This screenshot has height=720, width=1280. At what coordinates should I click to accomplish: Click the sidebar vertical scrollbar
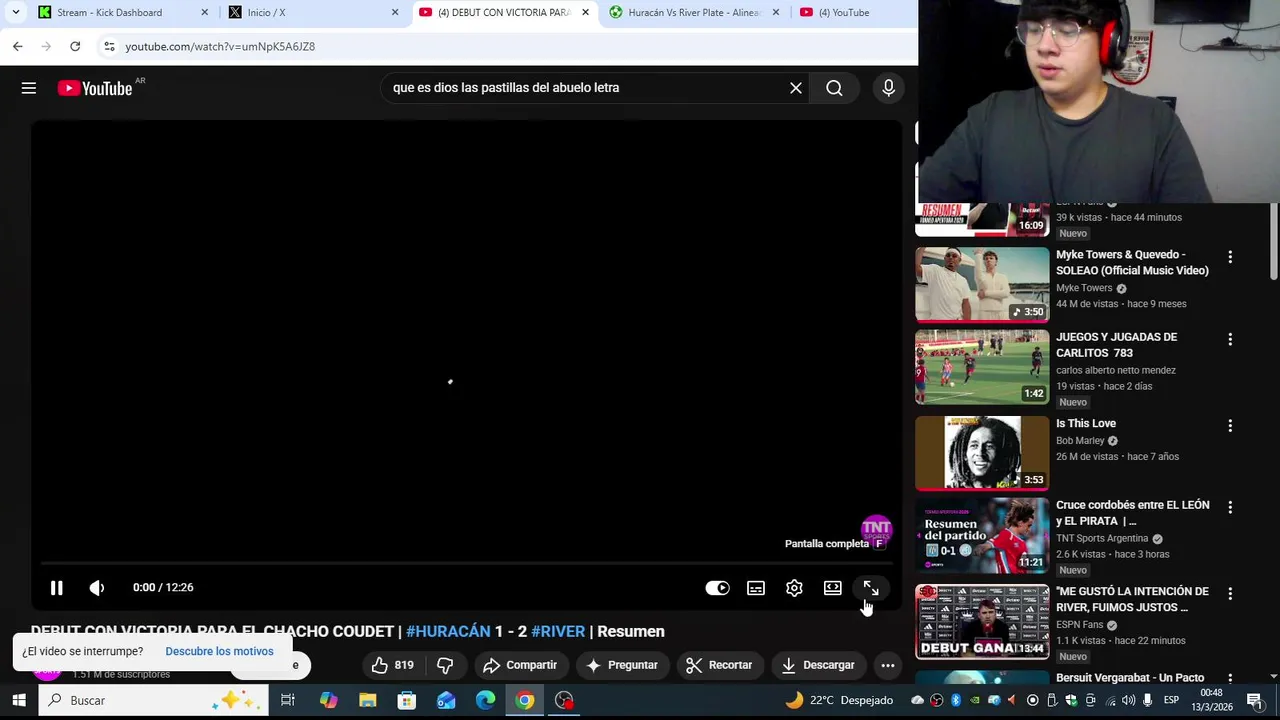click(x=1274, y=240)
